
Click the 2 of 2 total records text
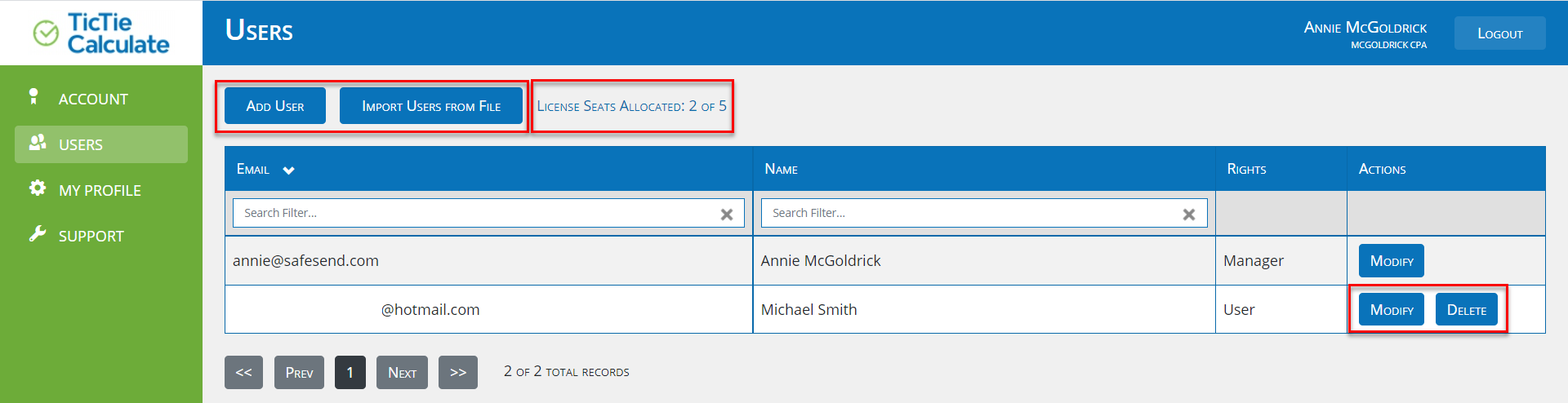[567, 371]
